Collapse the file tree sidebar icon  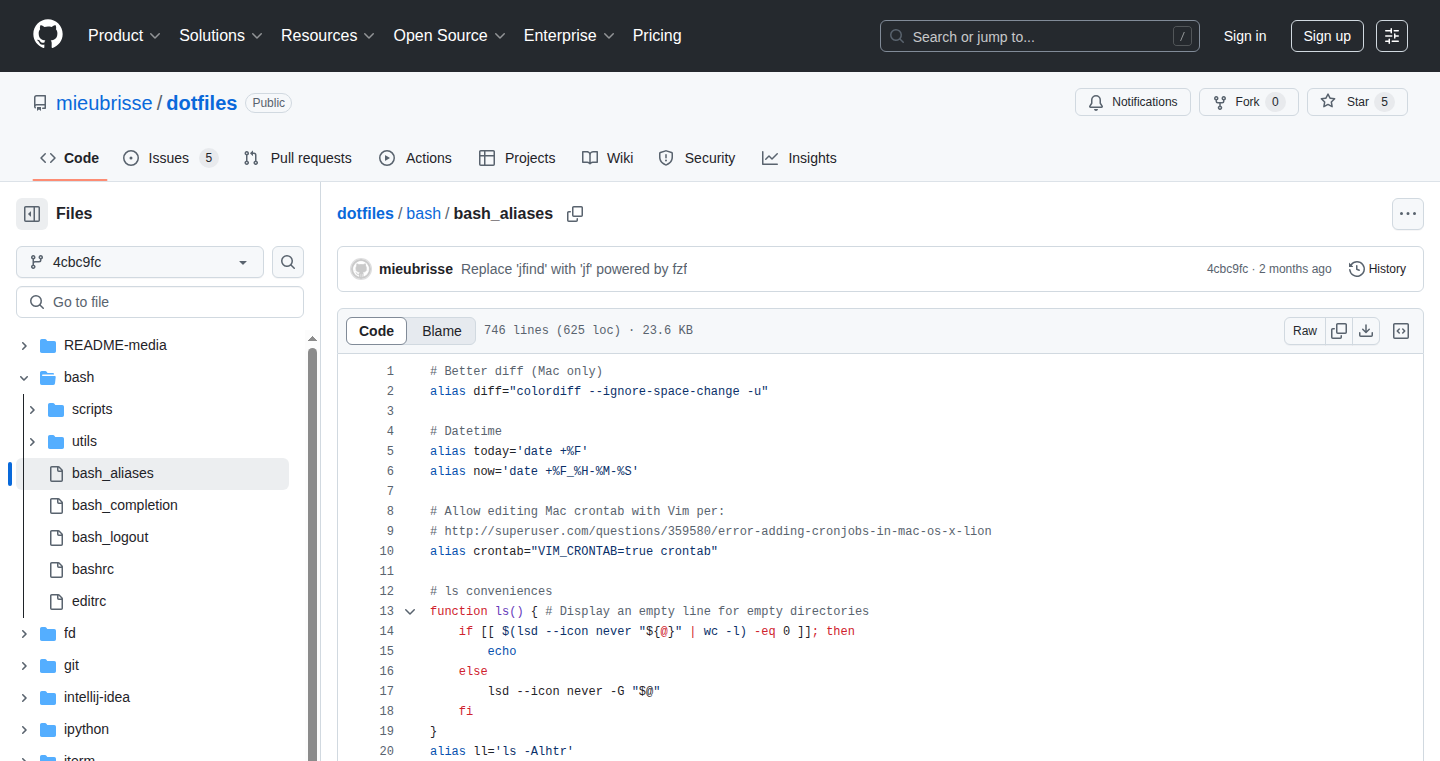pyautogui.click(x=32, y=214)
